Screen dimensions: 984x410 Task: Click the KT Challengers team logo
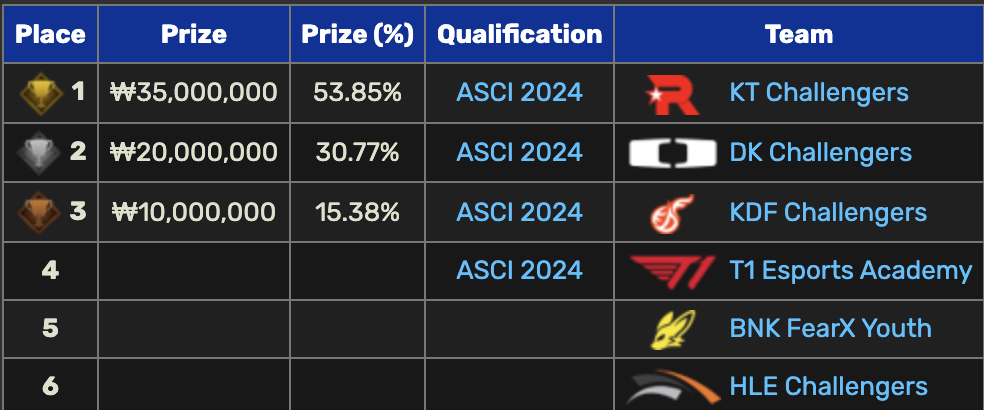point(672,93)
